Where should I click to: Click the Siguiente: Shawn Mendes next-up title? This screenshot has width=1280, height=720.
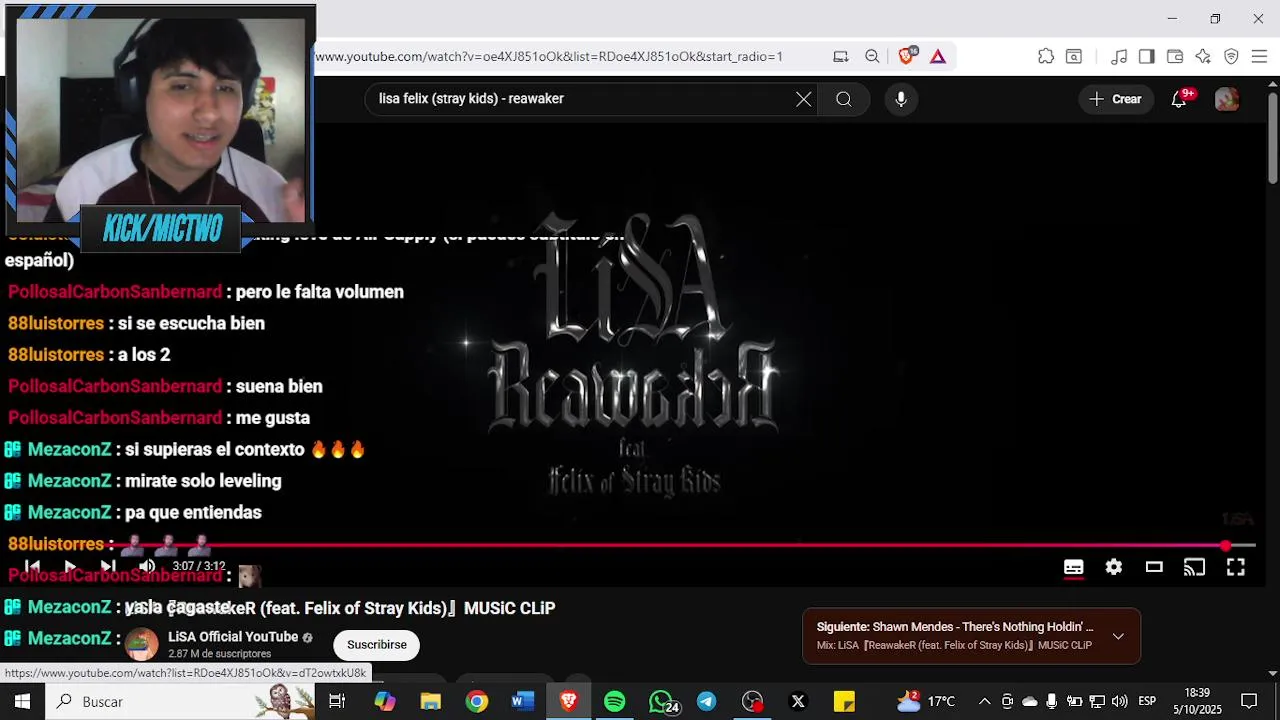(x=955, y=627)
